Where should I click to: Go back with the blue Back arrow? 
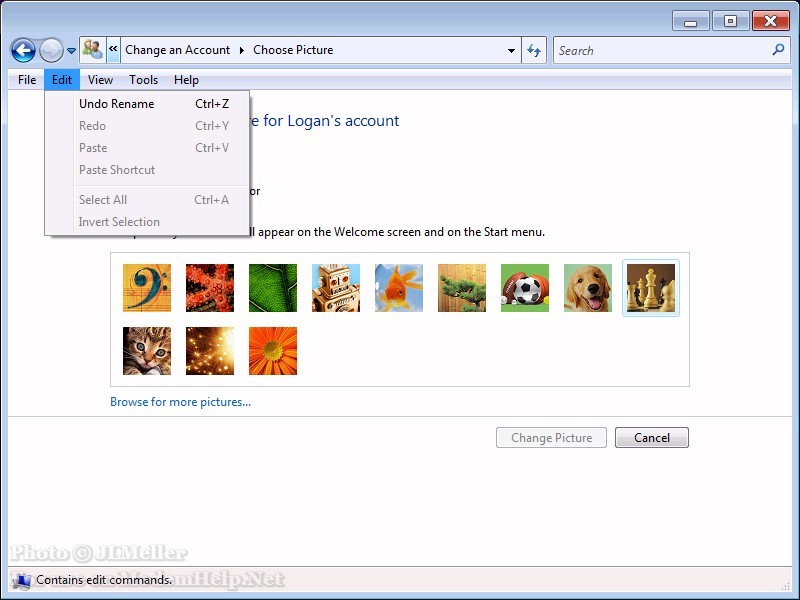(x=23, y=51)
